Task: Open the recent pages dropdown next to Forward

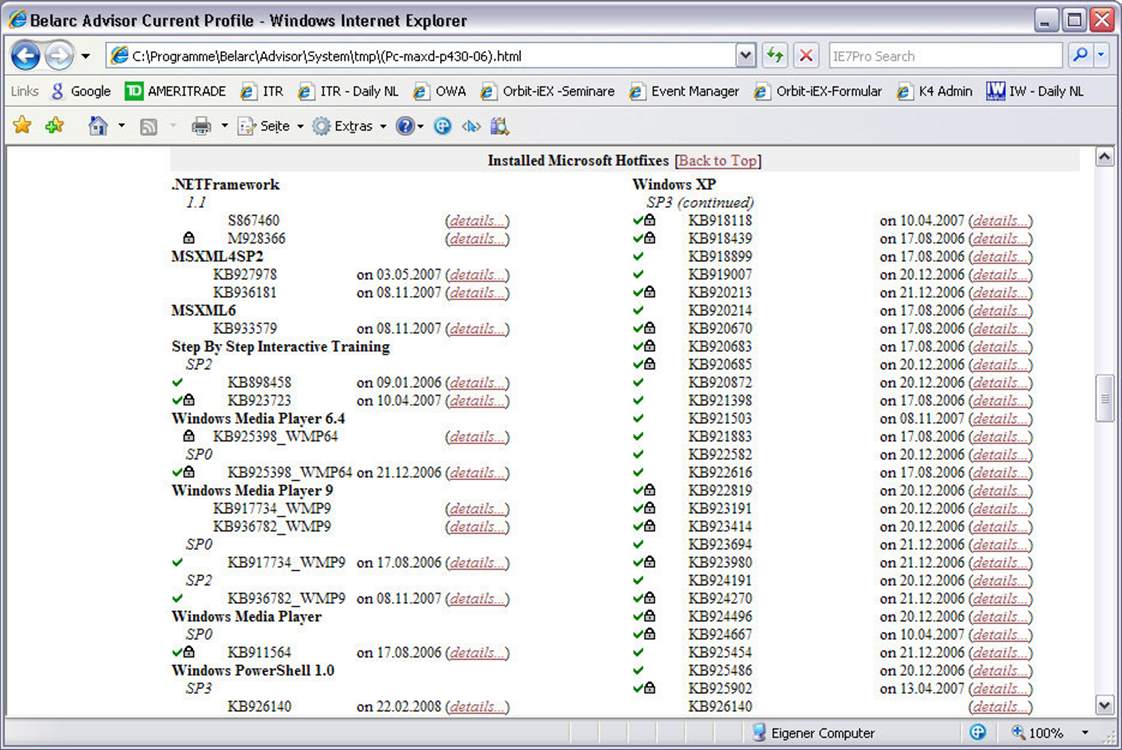Action: pos(85,56)
